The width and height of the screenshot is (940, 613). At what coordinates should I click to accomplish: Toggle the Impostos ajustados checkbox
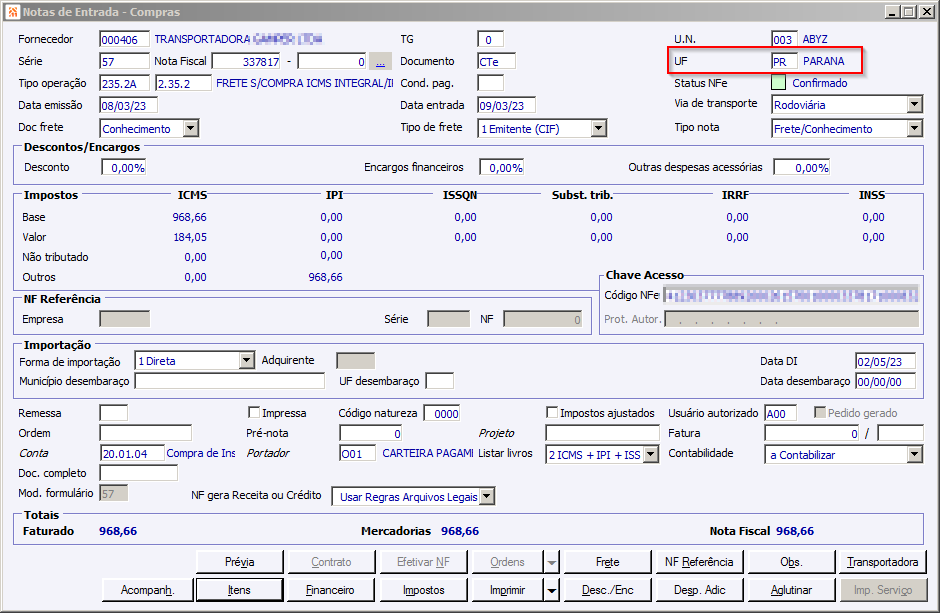click(x=552, y=412)
